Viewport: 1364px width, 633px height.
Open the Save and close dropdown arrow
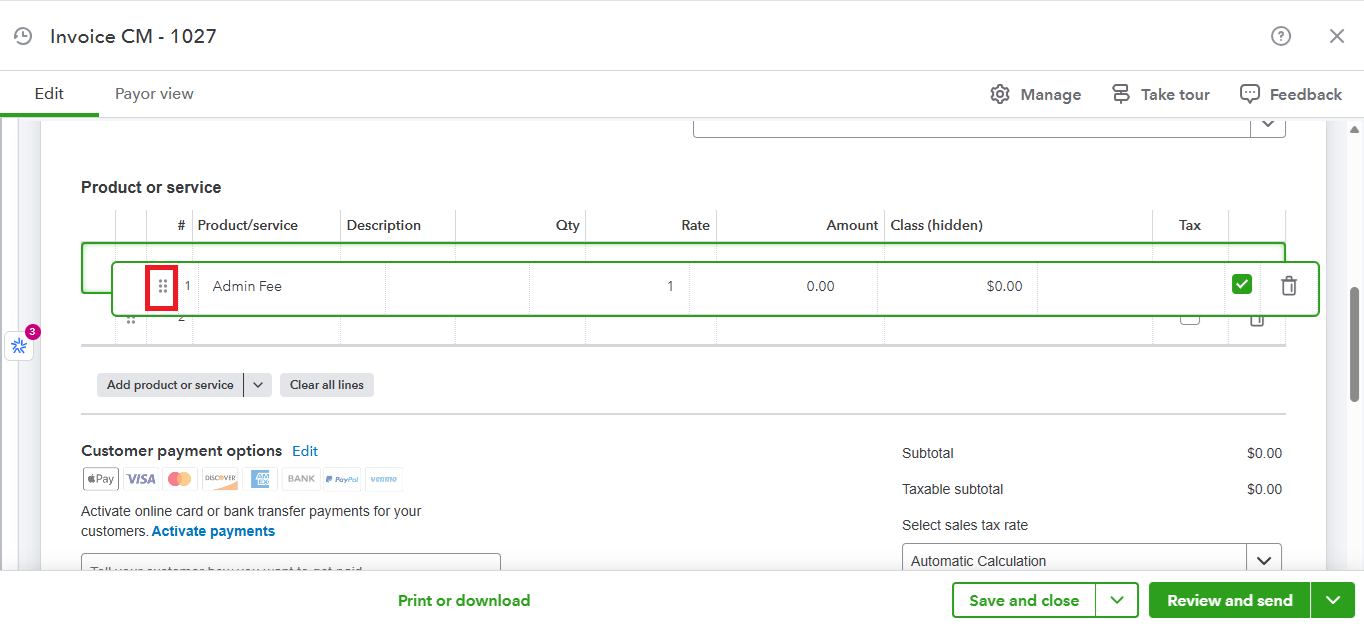[x=1117, y=601]
